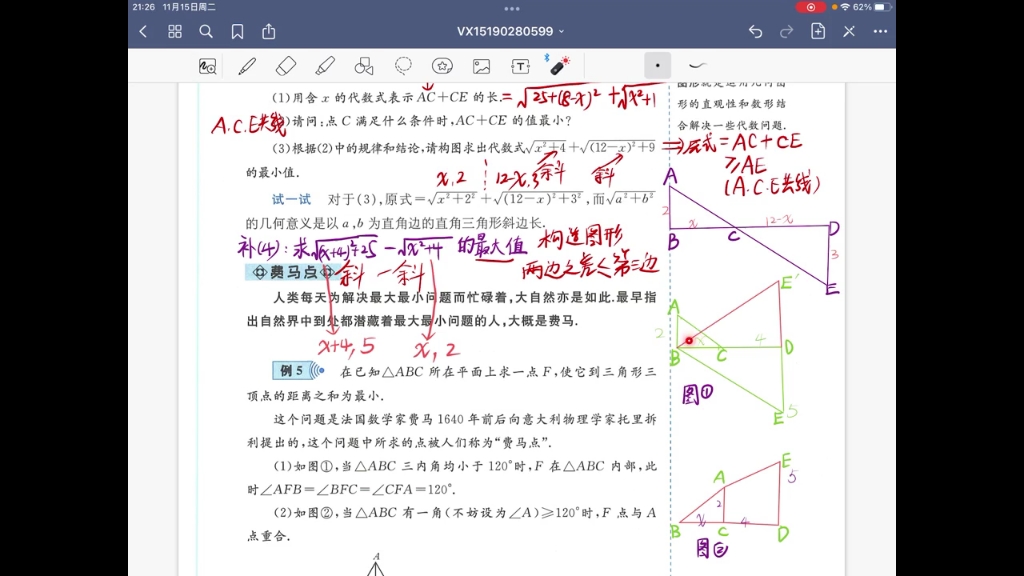The image size is (1024, 576).
Task: Select the Pen tool
Action: 247,65
